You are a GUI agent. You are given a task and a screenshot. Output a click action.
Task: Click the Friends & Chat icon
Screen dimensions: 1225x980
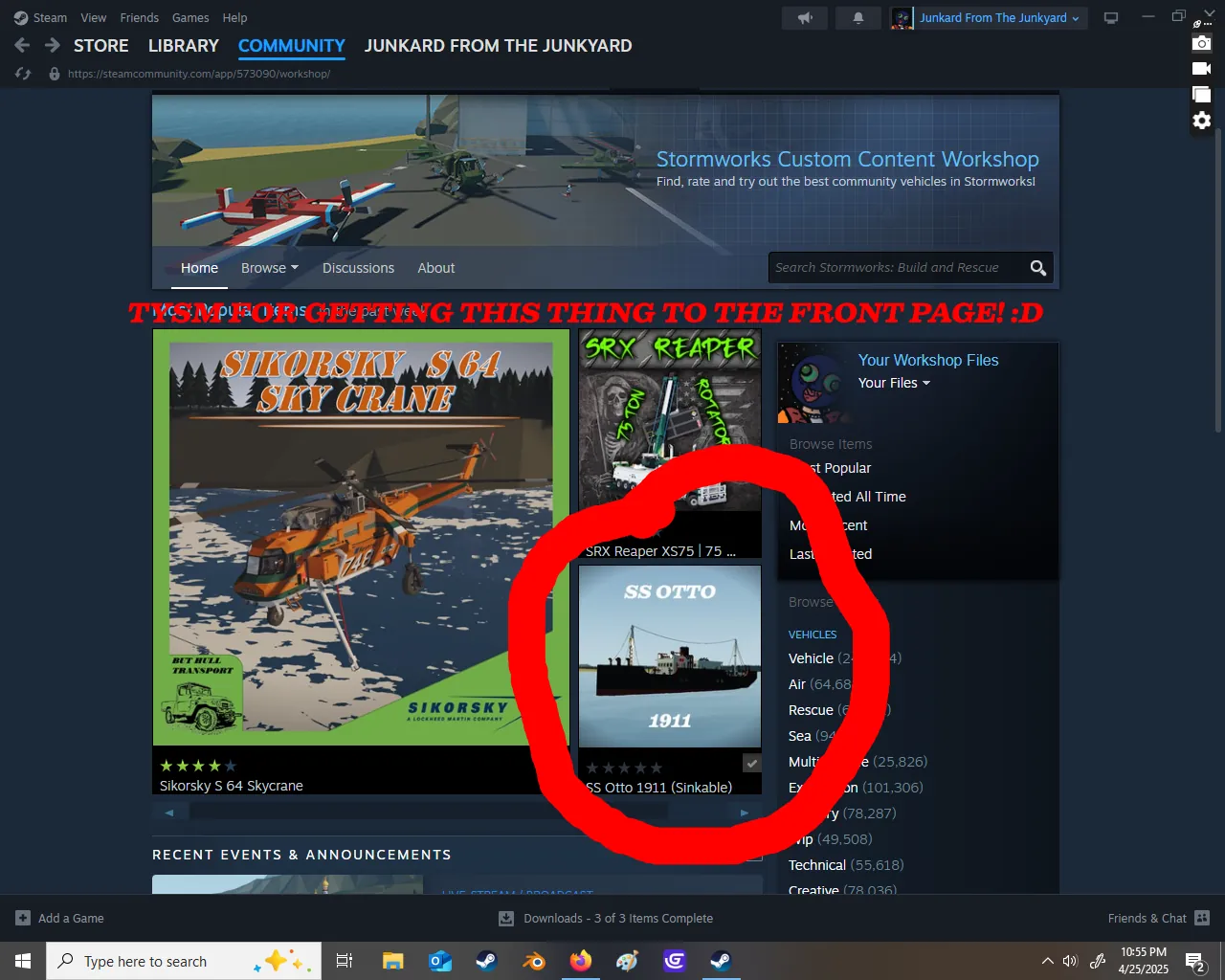(1202, 918)
